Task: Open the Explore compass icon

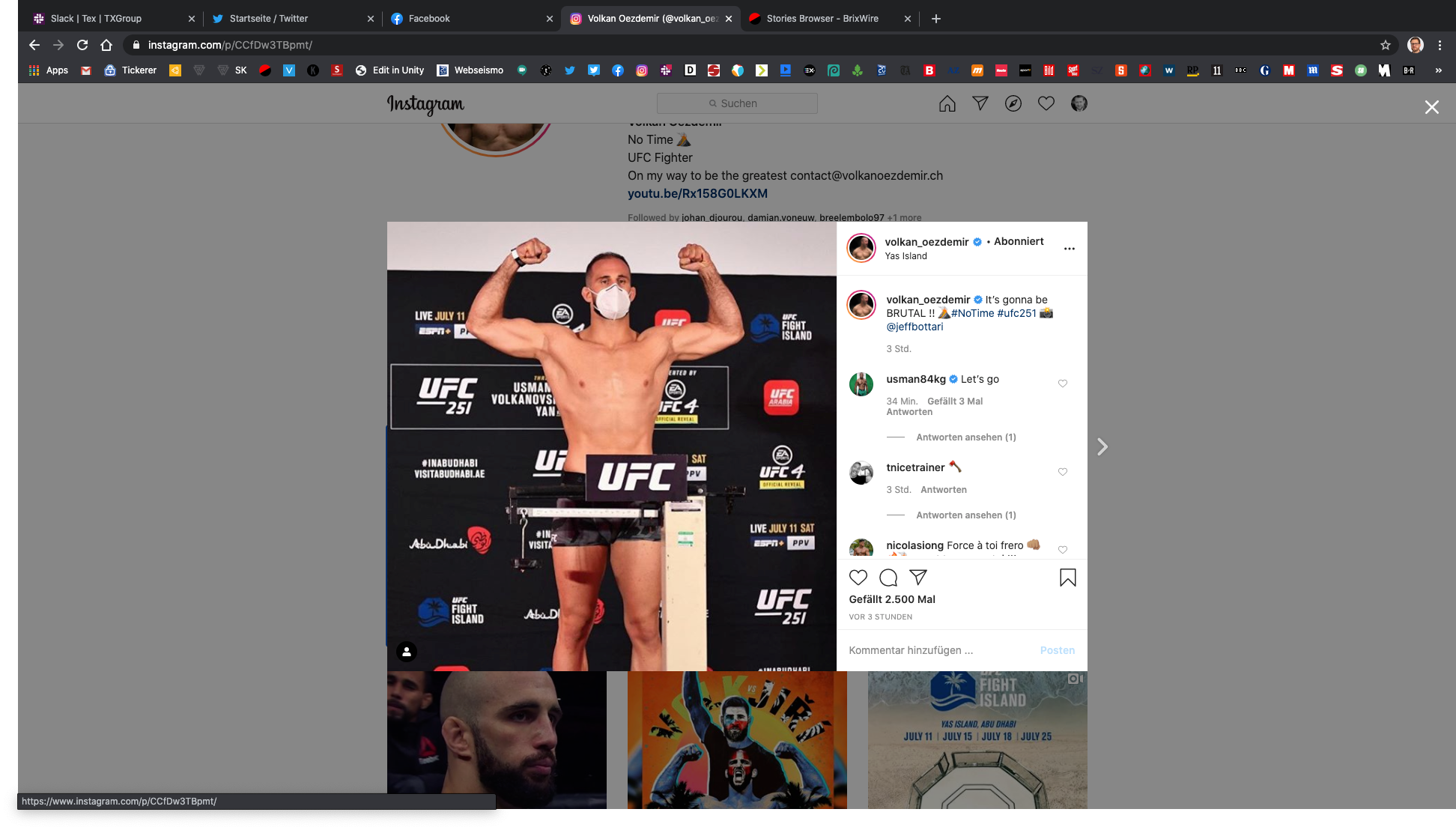Action: (x=1013, y=103)
